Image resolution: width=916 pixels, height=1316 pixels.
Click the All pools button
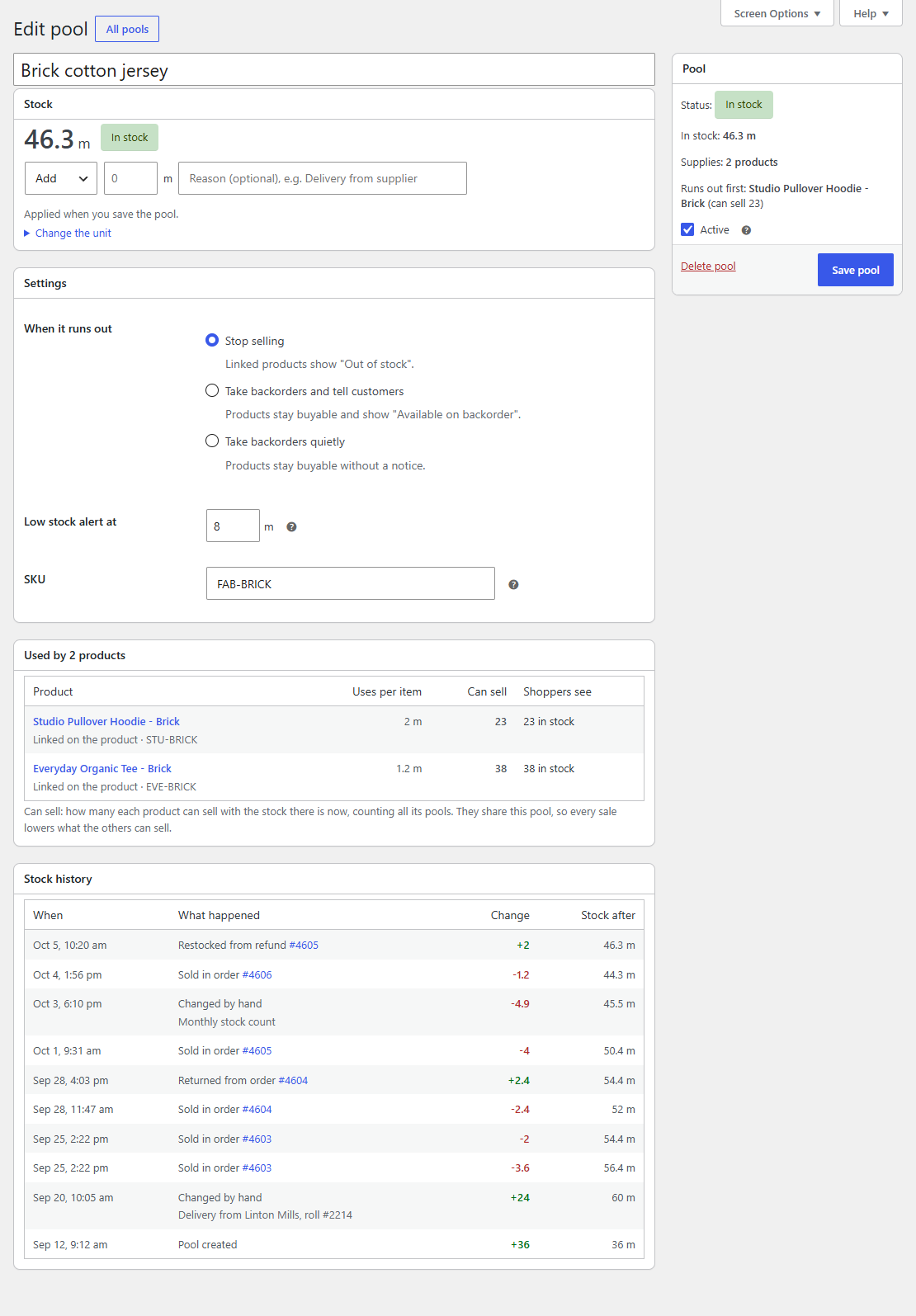pos(127,29)
